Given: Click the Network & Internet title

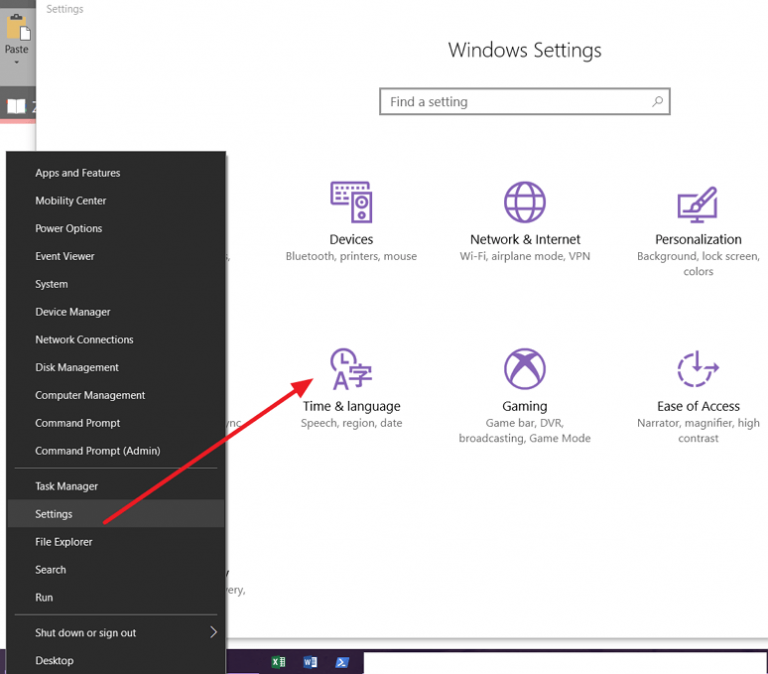Looking at the screenshot, I should coord(525,240).
